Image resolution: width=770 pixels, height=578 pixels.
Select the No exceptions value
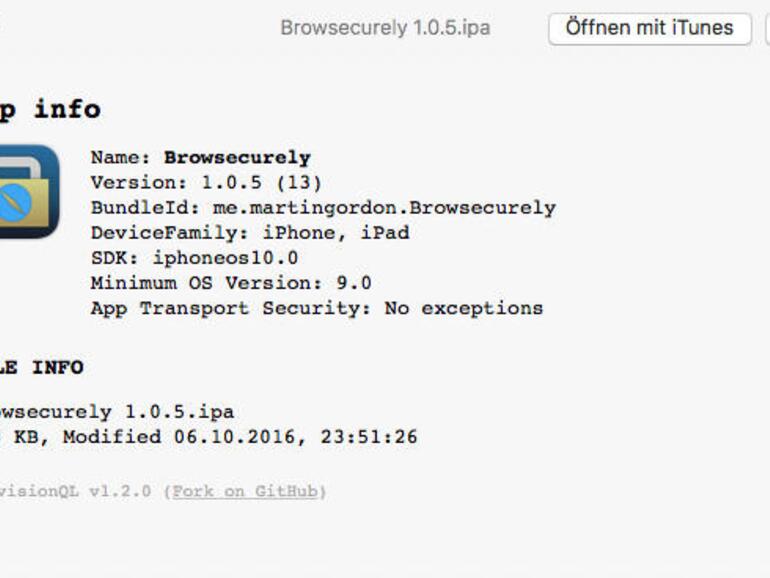[x=463, y=308]
